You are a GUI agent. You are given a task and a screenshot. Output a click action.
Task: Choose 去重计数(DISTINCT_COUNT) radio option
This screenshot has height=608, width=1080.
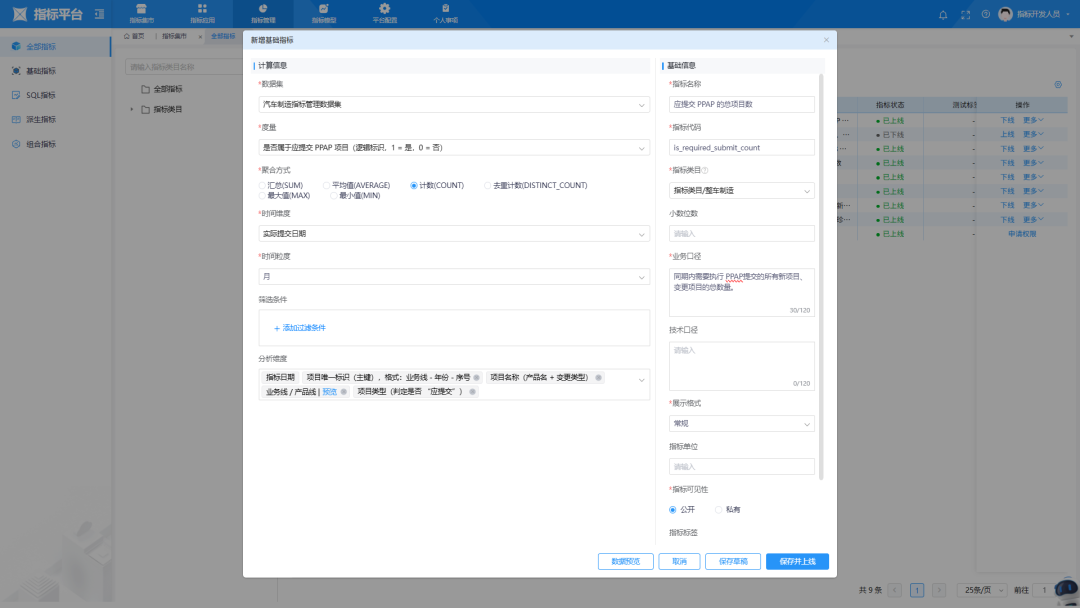[488, 185]
